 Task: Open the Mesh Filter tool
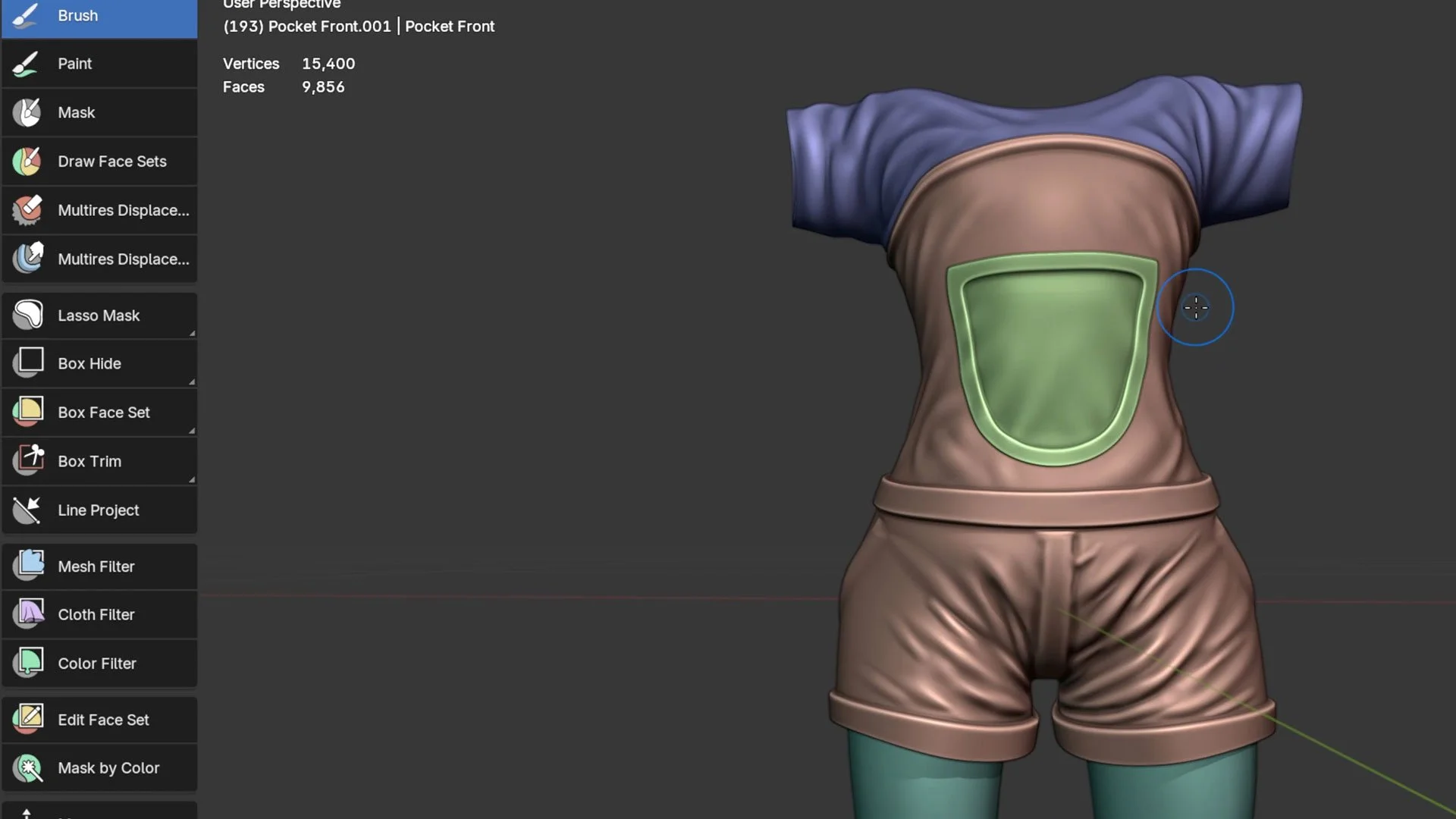tap(99, 566)
